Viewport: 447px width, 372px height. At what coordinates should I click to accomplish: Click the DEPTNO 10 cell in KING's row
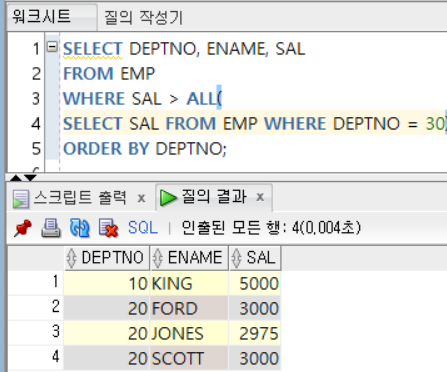(107, 284)
